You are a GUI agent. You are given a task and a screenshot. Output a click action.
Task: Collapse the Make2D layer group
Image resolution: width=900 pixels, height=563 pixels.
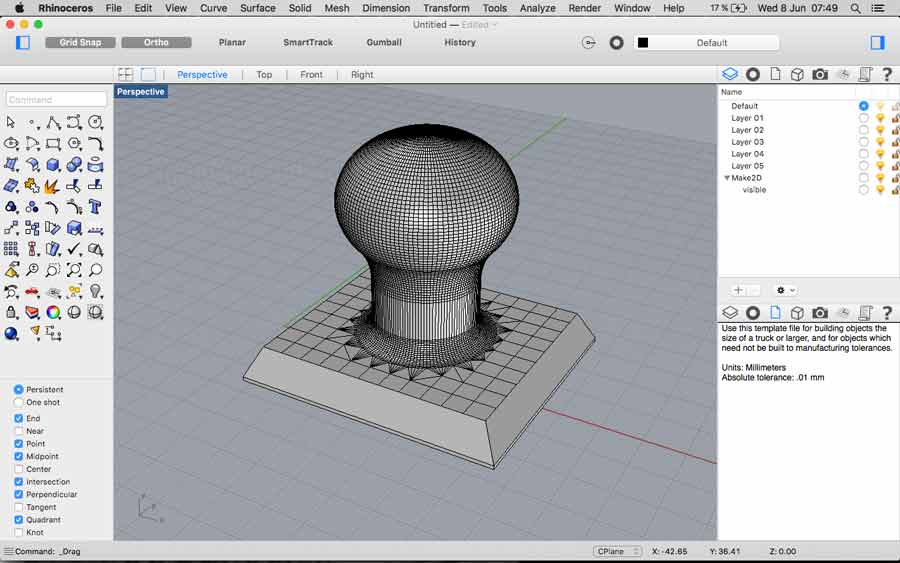[x=727, y=178]
